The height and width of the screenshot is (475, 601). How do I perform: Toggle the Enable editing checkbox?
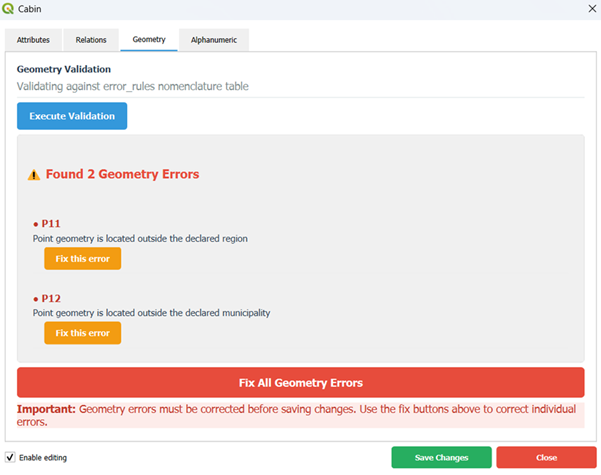(x=10, y=457)
